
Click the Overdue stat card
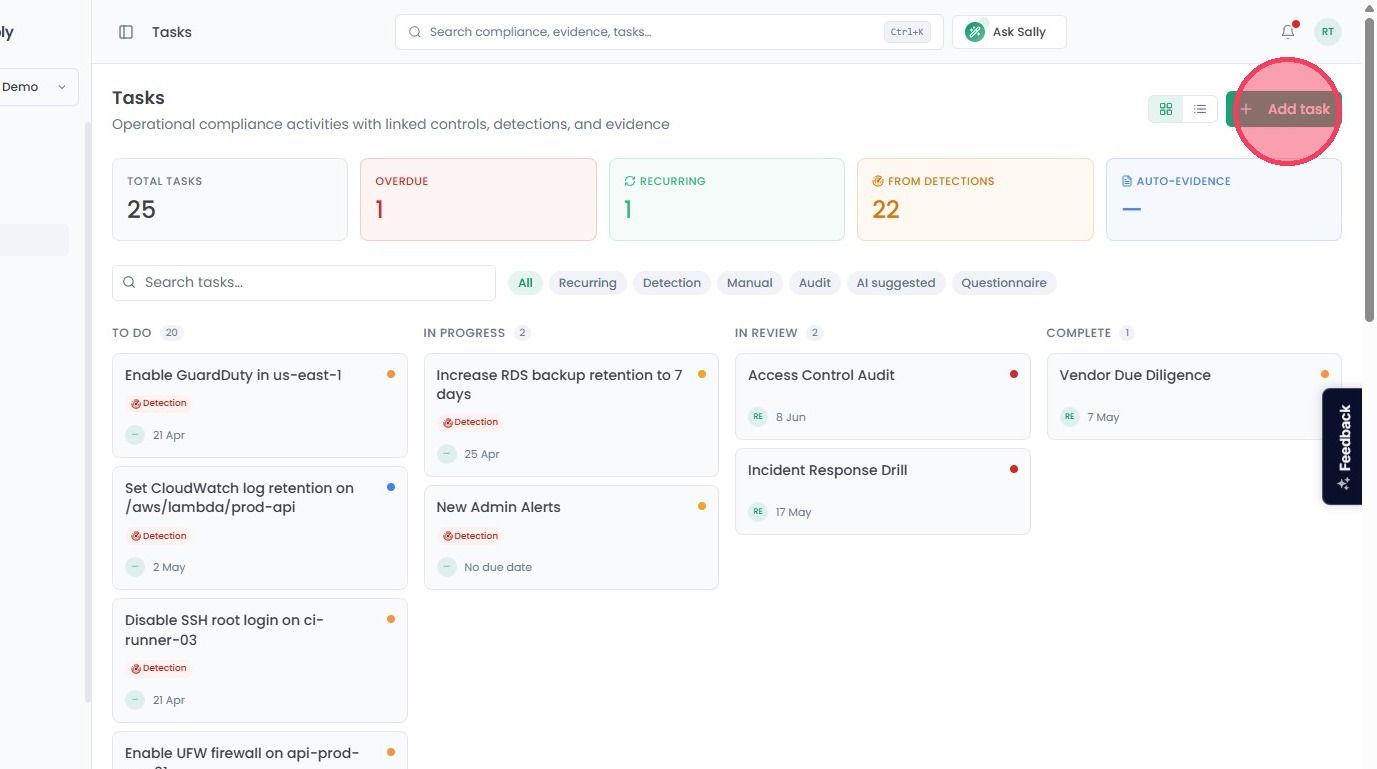pos(478,199)
